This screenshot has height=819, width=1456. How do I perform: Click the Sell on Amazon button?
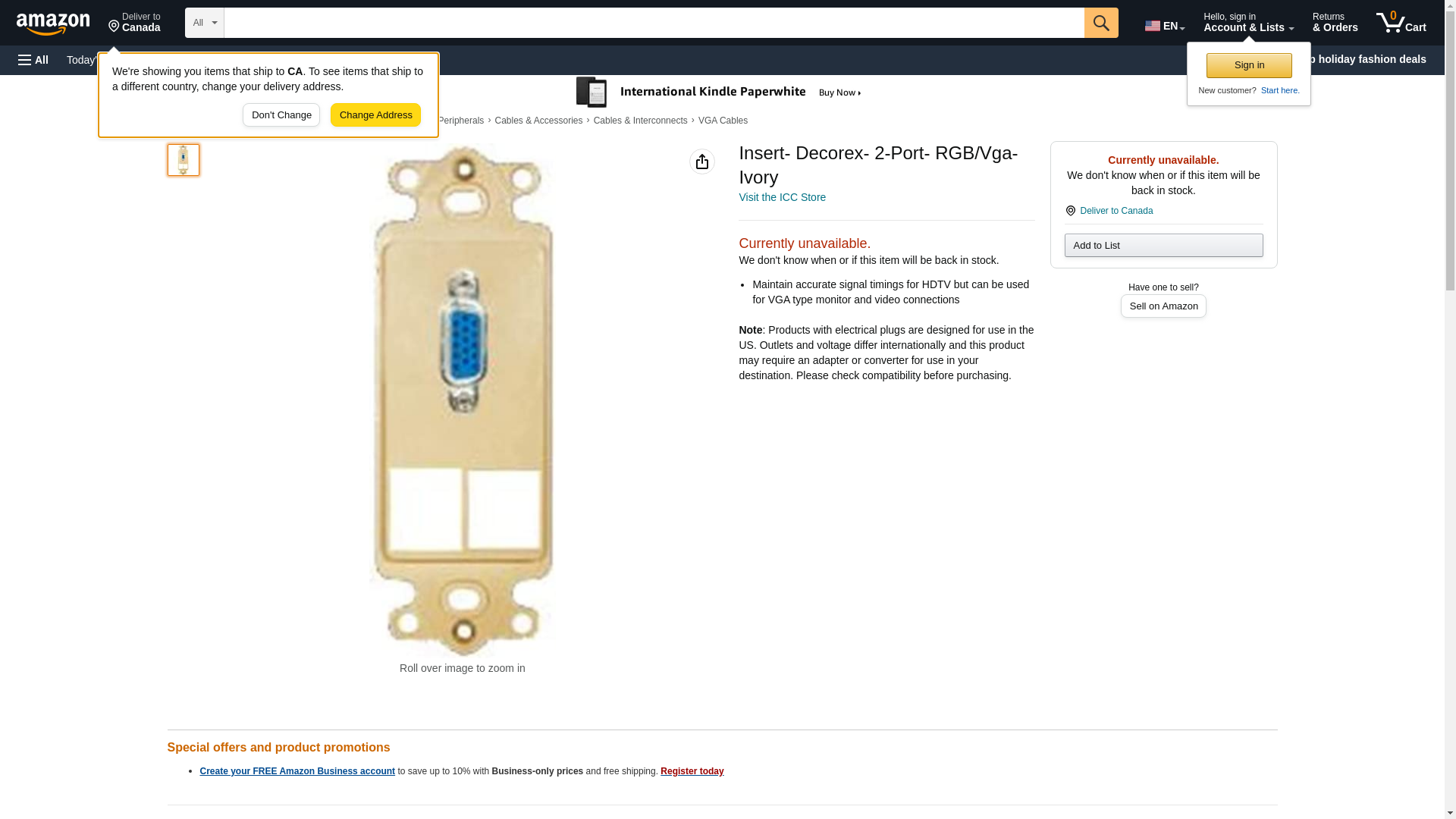(x=1163, y=306)
